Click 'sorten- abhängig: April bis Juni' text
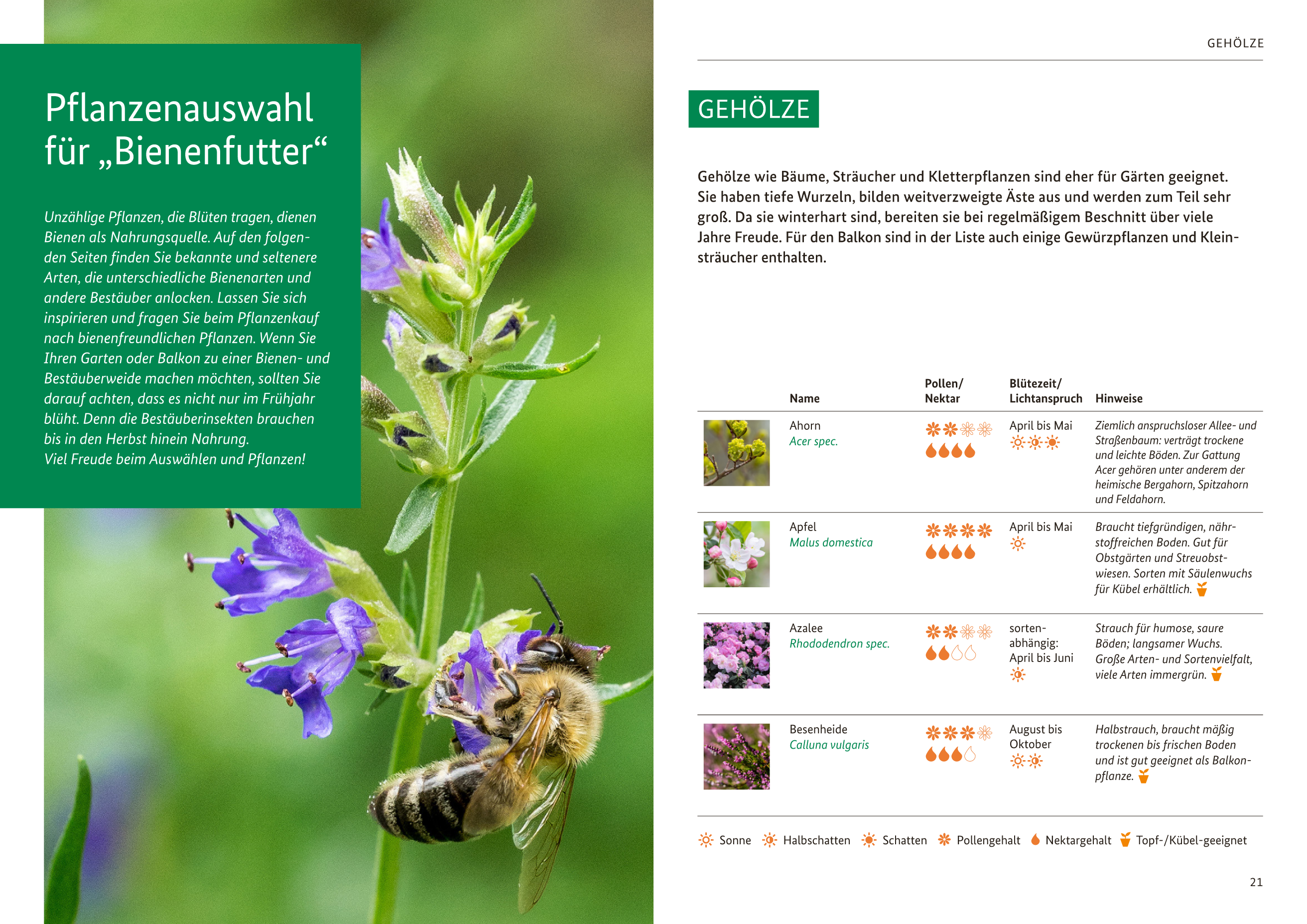Screen dimensions: 1307x924 click(x=1041, y=643)
